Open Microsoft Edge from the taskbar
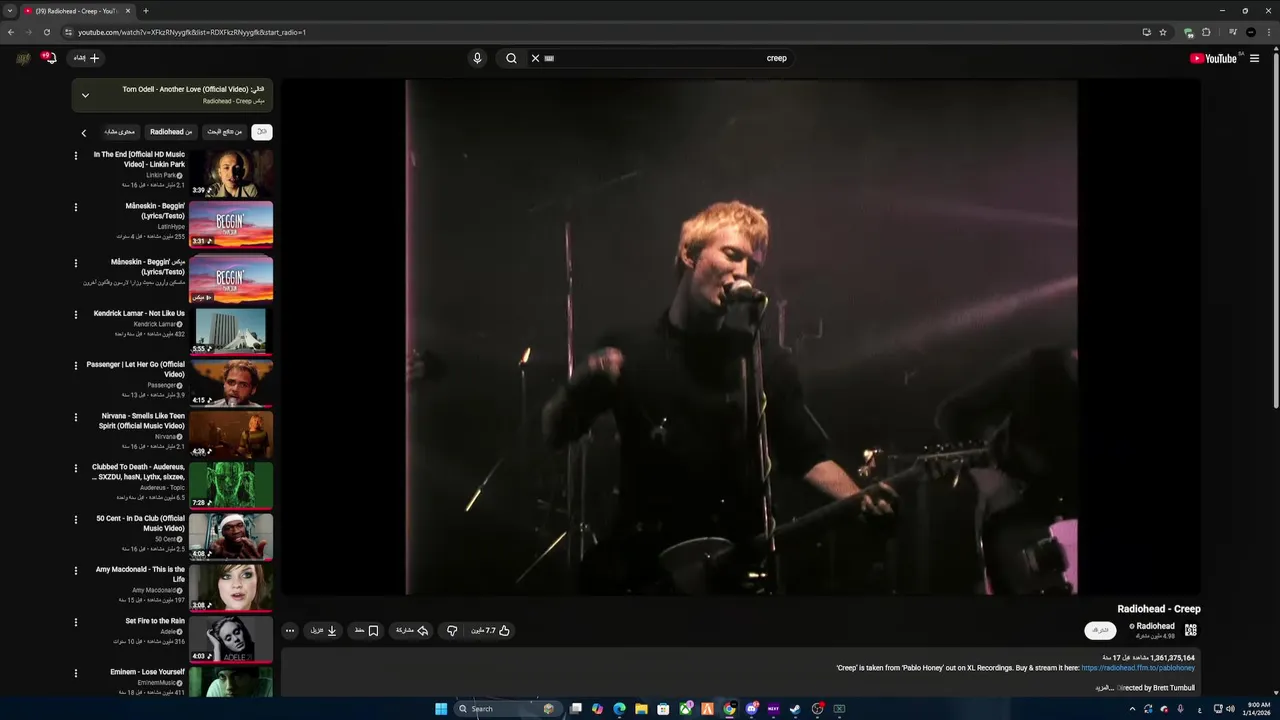The height and width of the screenshot is (720, 1280). click(x=619, y=709)
